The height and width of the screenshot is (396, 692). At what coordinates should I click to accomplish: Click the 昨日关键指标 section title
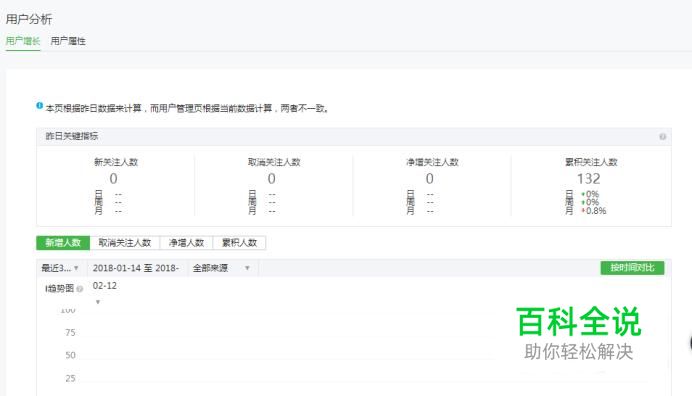(71, 136)
